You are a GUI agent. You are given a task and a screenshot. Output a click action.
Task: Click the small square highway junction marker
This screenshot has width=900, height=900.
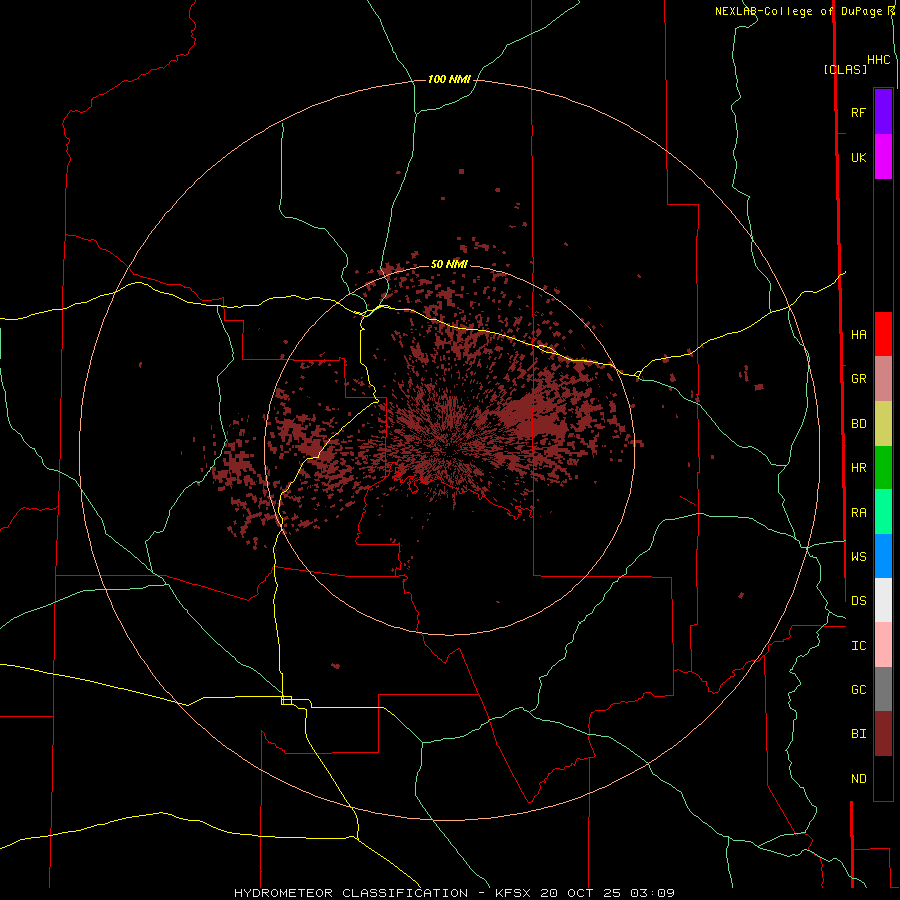tap(286, 700)
